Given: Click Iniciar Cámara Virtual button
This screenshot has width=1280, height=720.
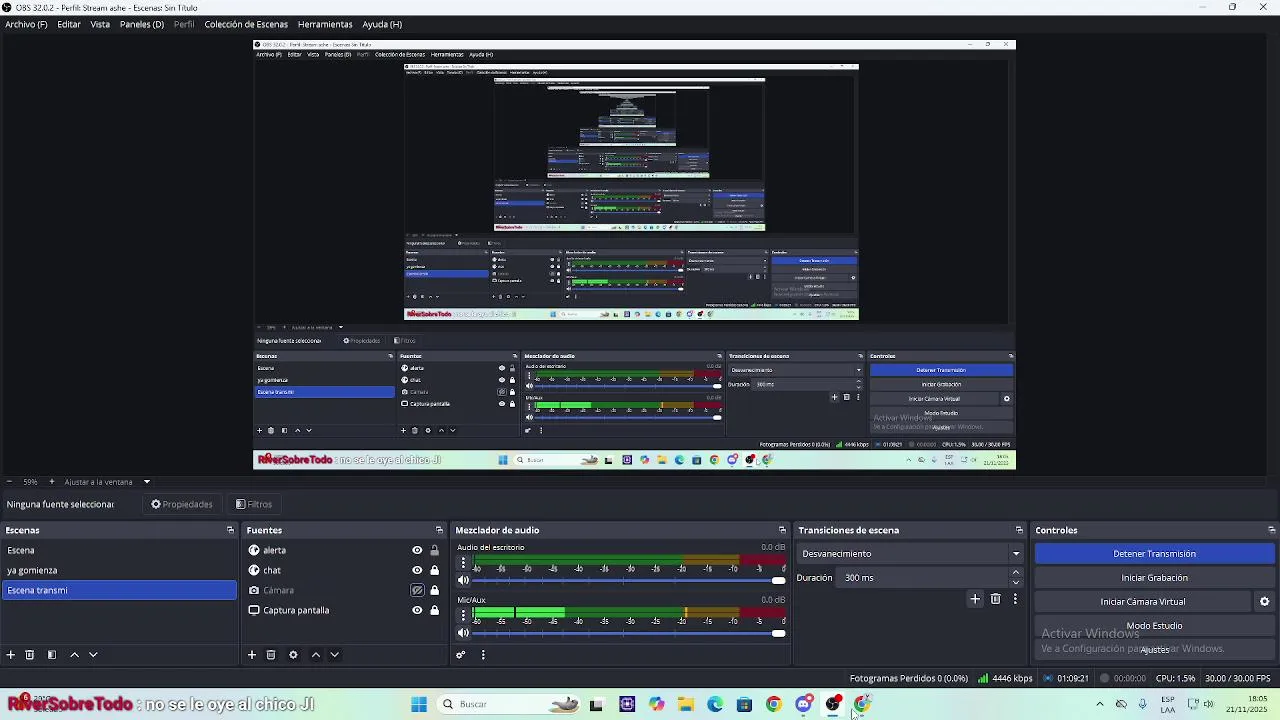Looking at the screenshot, I should pyautogui.click(x=1143, y=602).
